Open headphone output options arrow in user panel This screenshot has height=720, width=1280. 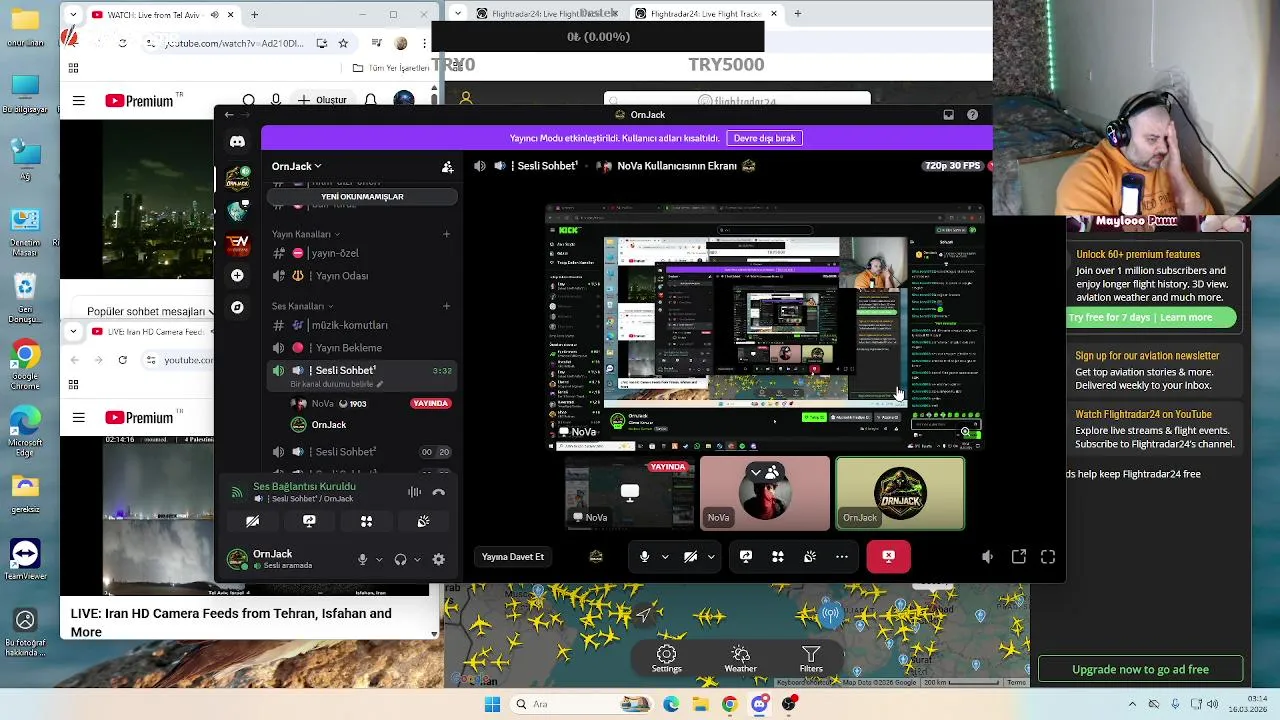(417, 560)
